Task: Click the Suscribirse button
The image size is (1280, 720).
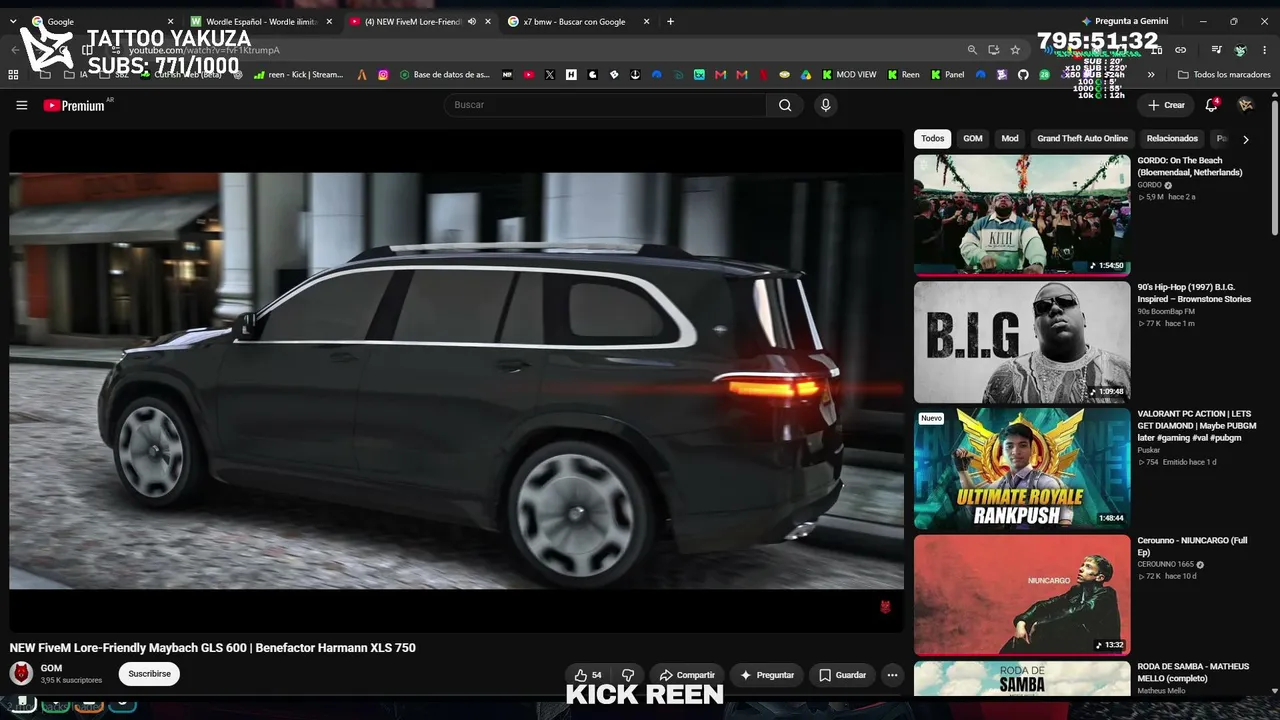Action: click(149, 674)
